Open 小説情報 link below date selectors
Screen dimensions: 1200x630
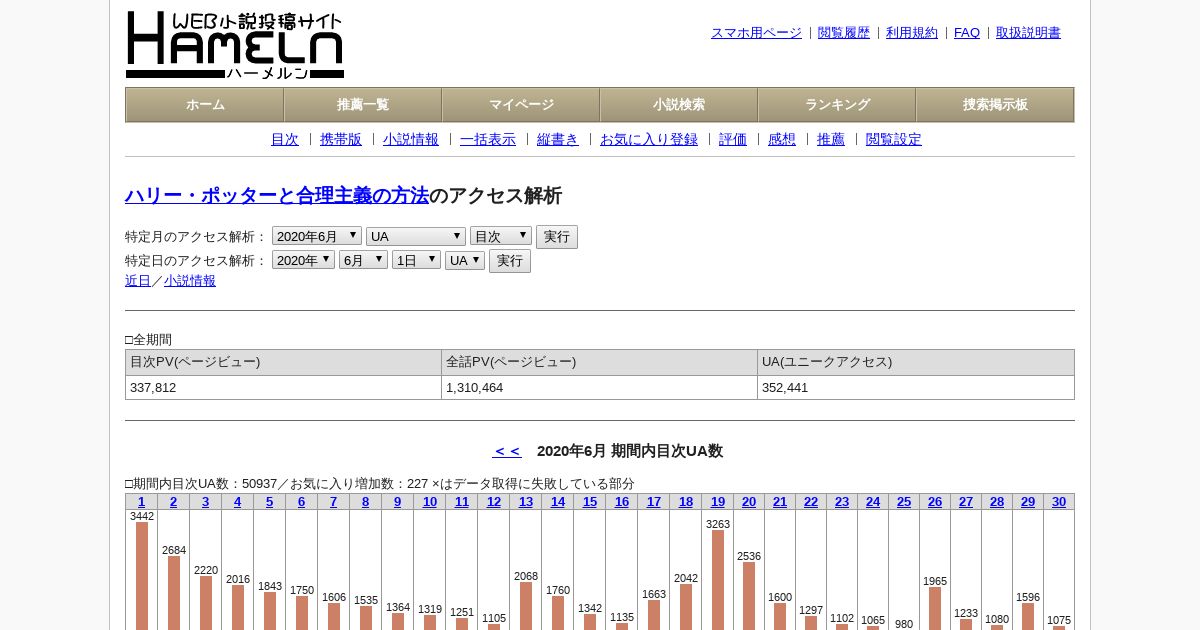tap(190, 281)
